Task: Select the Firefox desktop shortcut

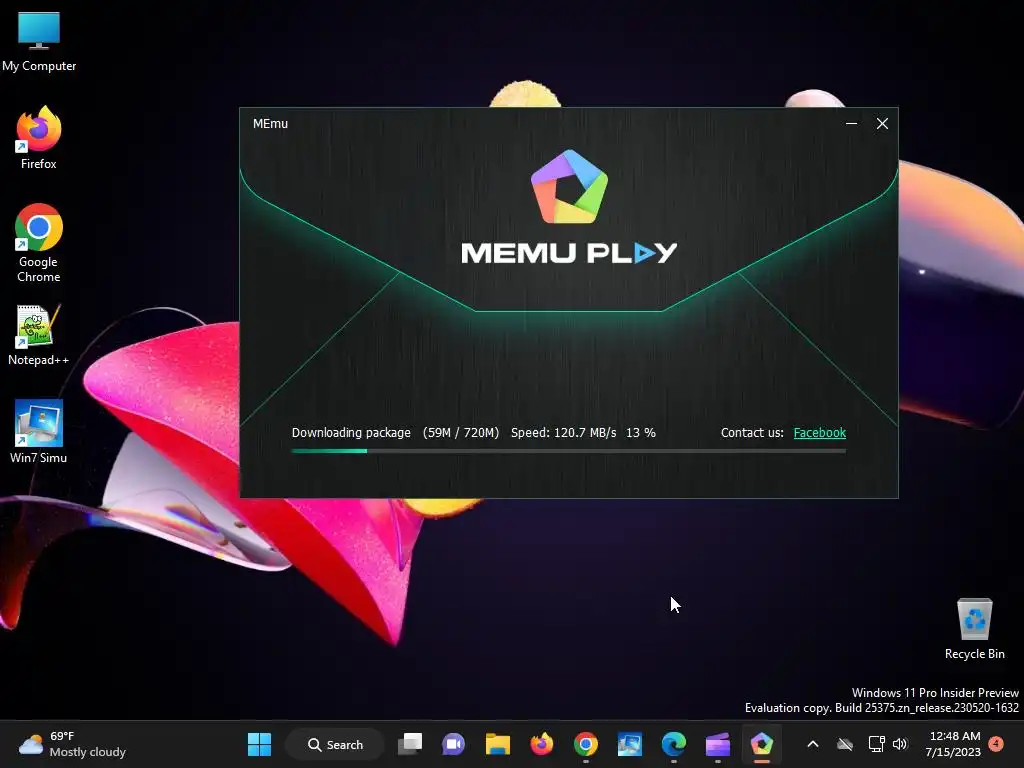Action: tap(39, 138)
